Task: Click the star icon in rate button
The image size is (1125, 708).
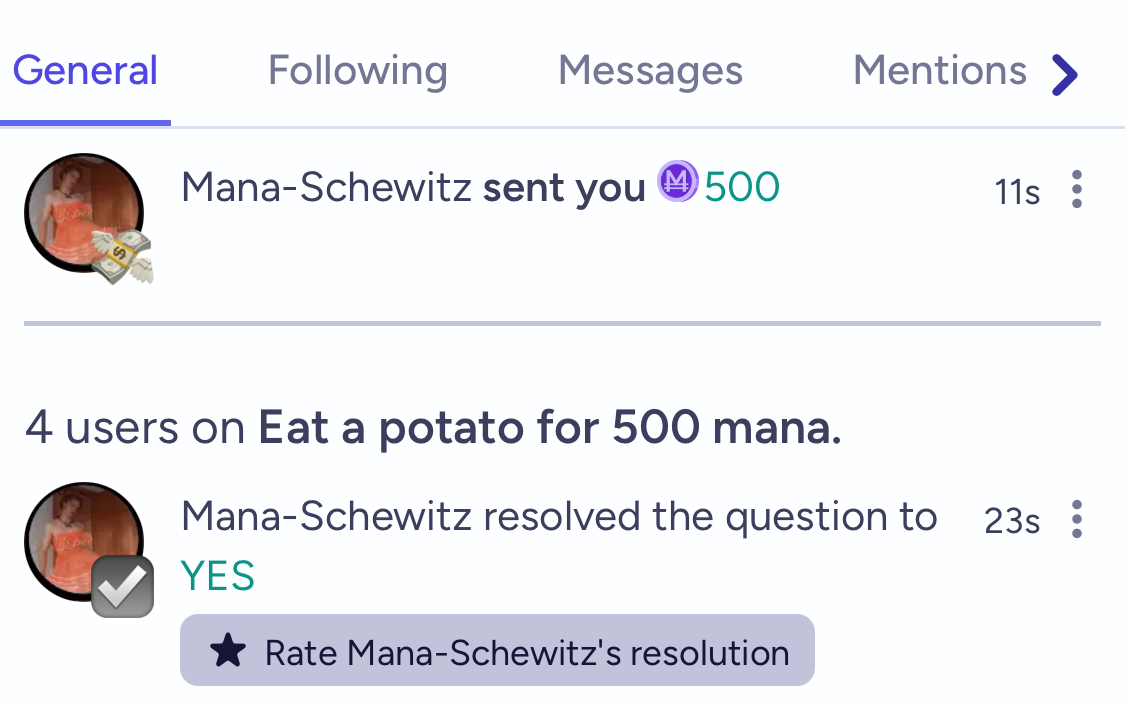Action: 227,651
